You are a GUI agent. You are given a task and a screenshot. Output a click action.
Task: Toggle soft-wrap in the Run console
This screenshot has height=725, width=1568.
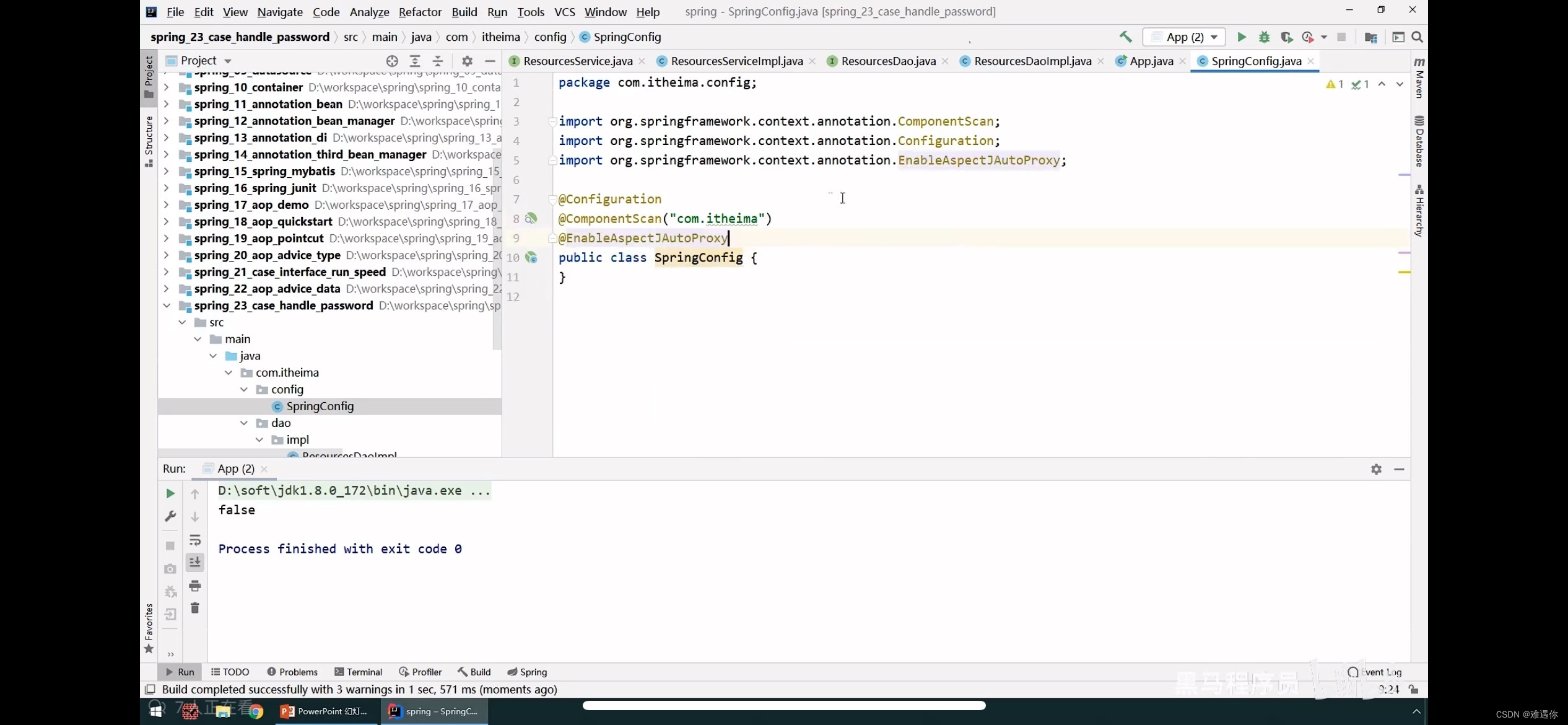click(195, 540)
